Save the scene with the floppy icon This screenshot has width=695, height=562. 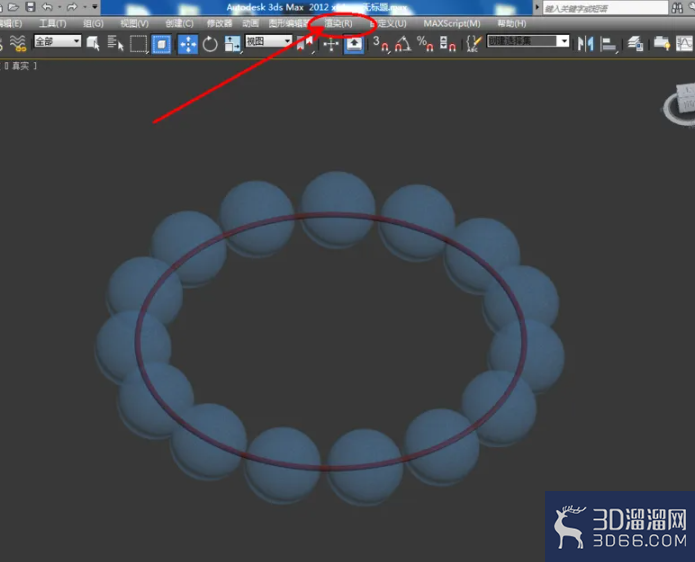click(30, 7)
